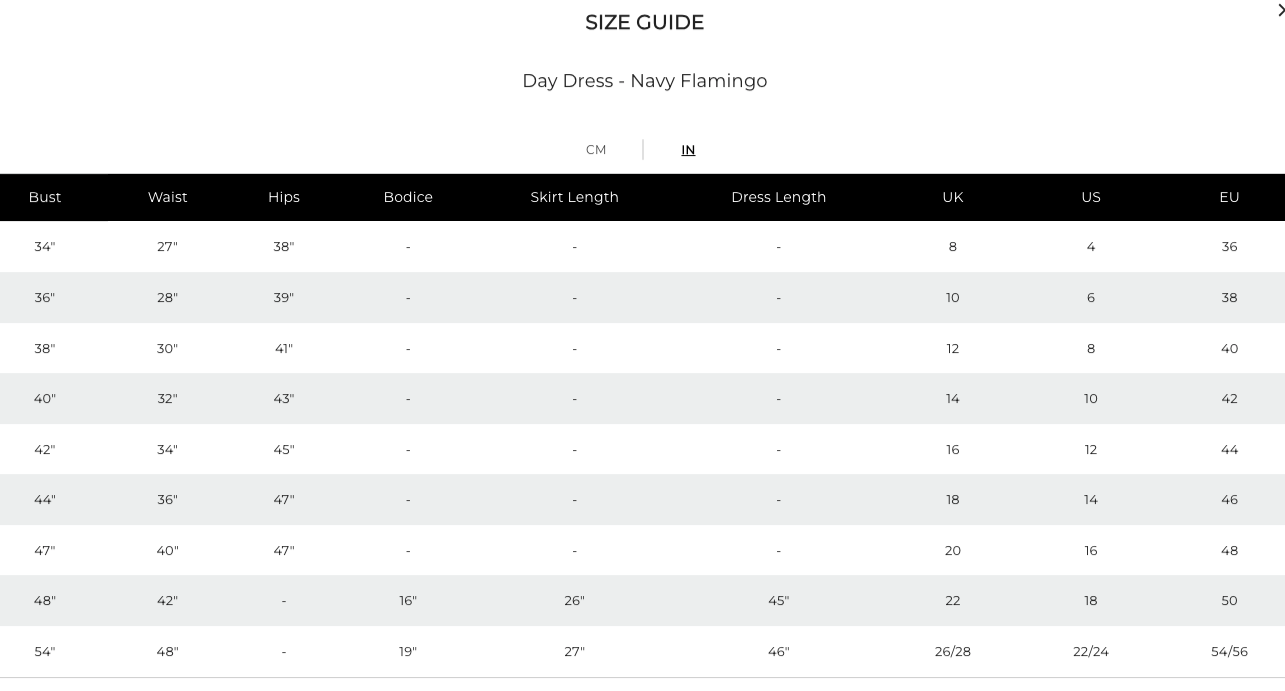The image size is (1285, 691).
Task: Click the Dress Length column header
Action: [x=778, y=197]
